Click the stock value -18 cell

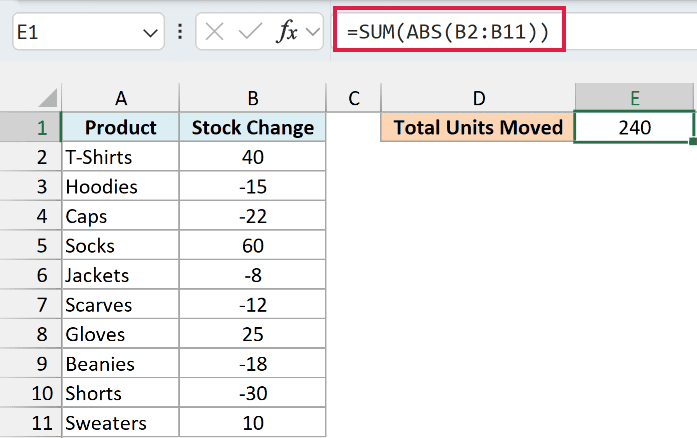coord(252,364)
